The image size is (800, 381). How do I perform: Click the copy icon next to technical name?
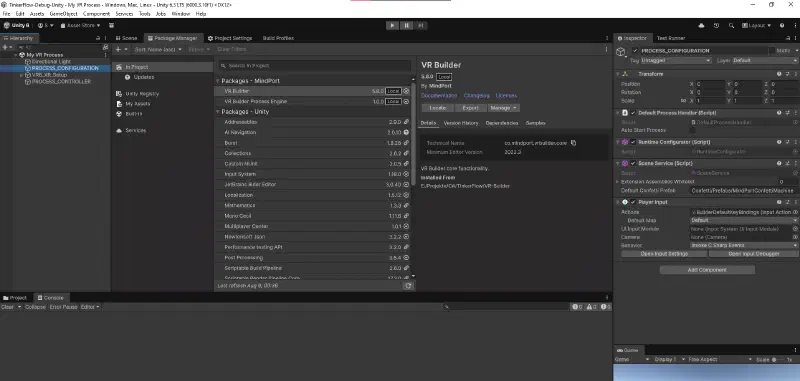click(573, 143)
